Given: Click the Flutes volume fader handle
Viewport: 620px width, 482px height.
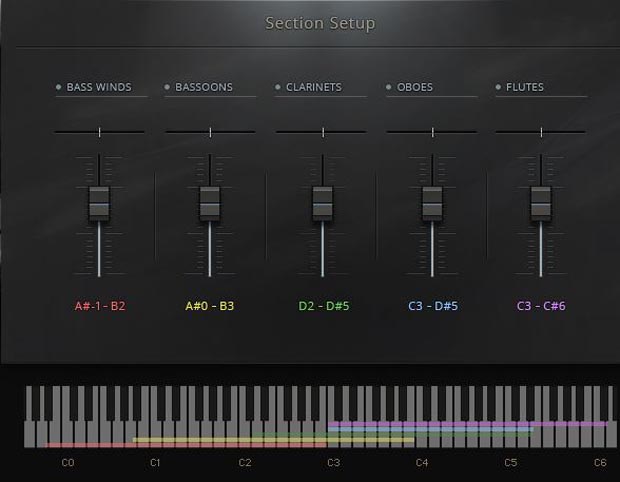Looking at the screenshot, I should pyautogui.click(x=541, y=203).
